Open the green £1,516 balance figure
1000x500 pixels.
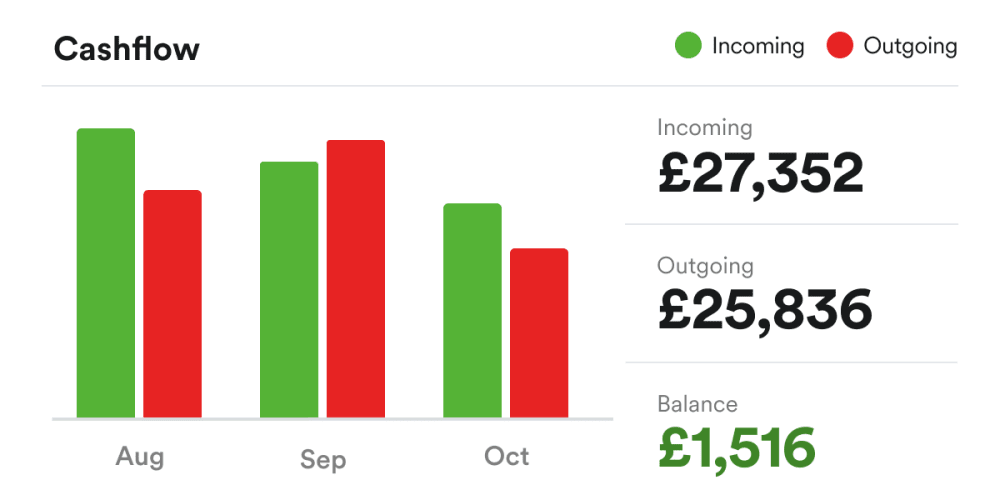(x=737, y=448)
